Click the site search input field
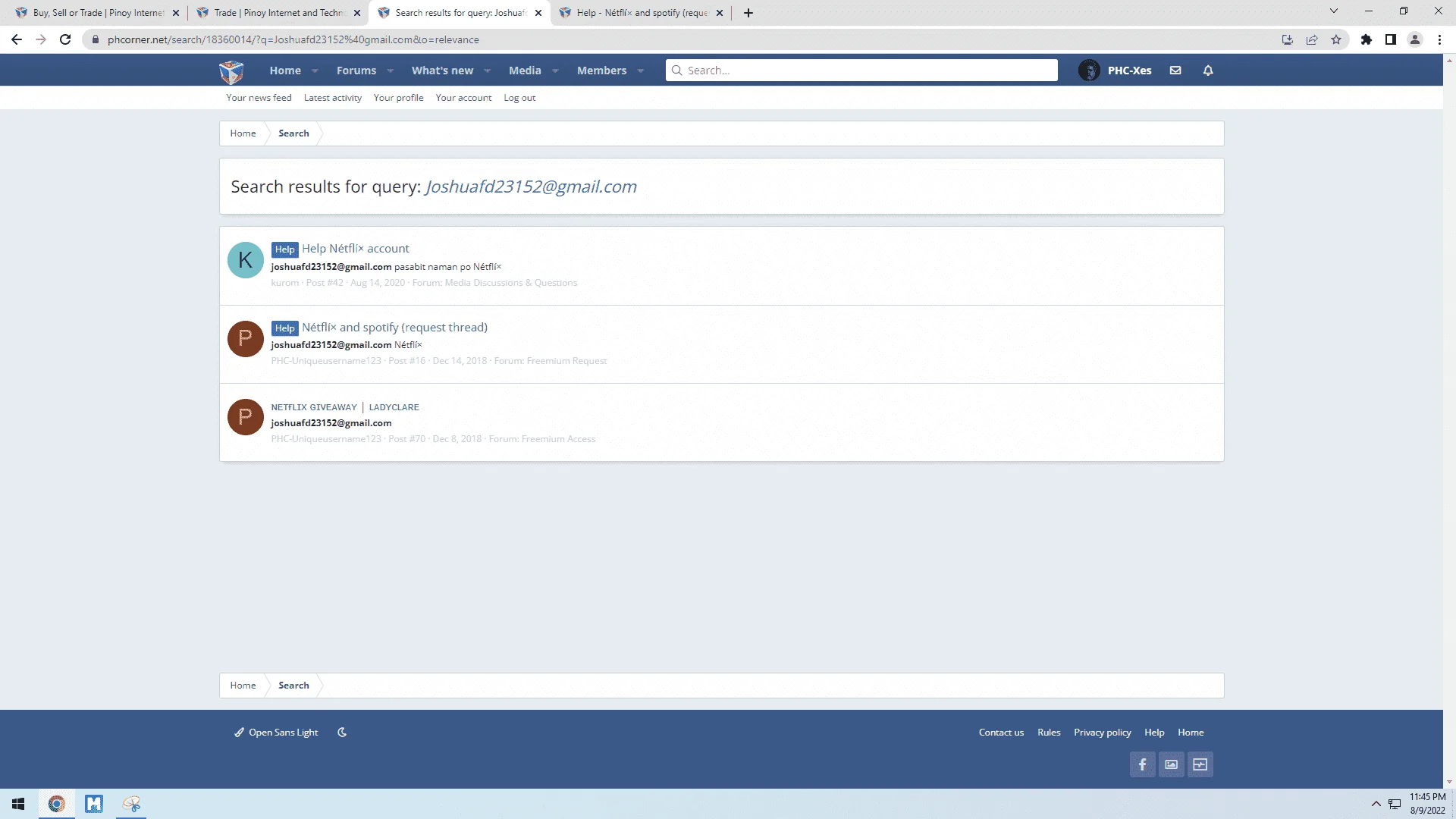The image size is (1456, 819). coord(861,71)
